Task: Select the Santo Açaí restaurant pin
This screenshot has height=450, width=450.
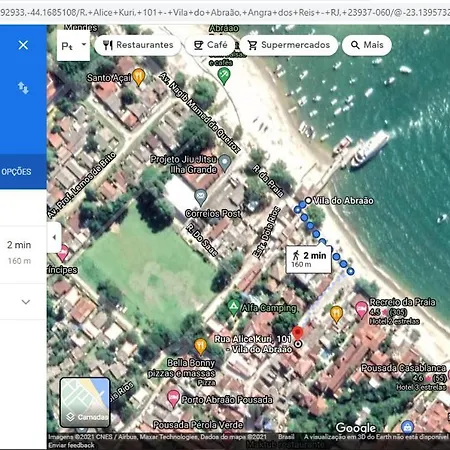Action: click(x=139, y=77)
